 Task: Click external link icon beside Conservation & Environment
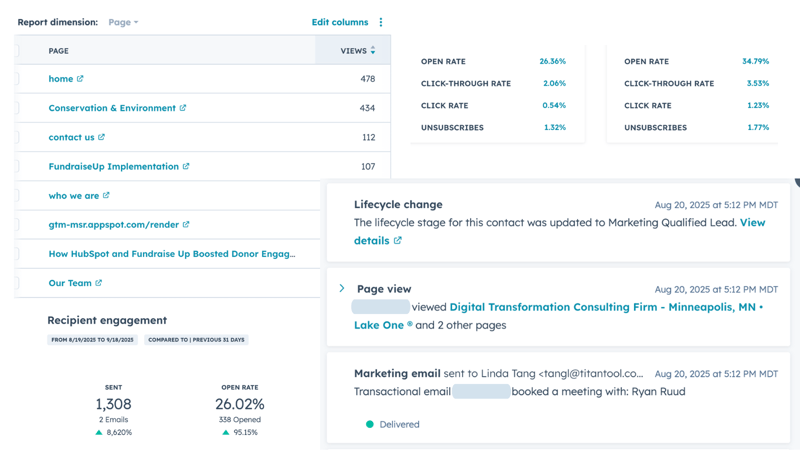(x=183, y=108)
